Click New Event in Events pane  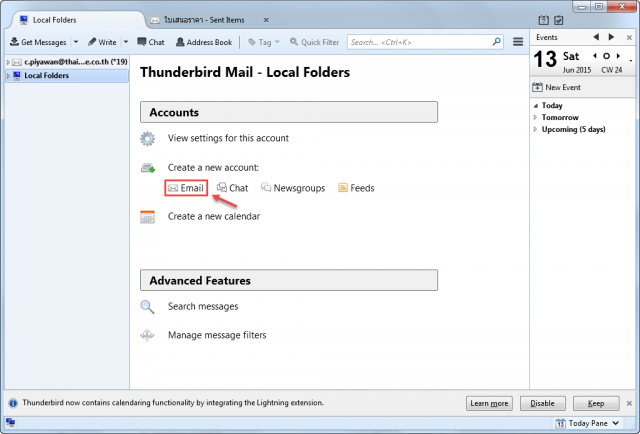pos(556,87)
